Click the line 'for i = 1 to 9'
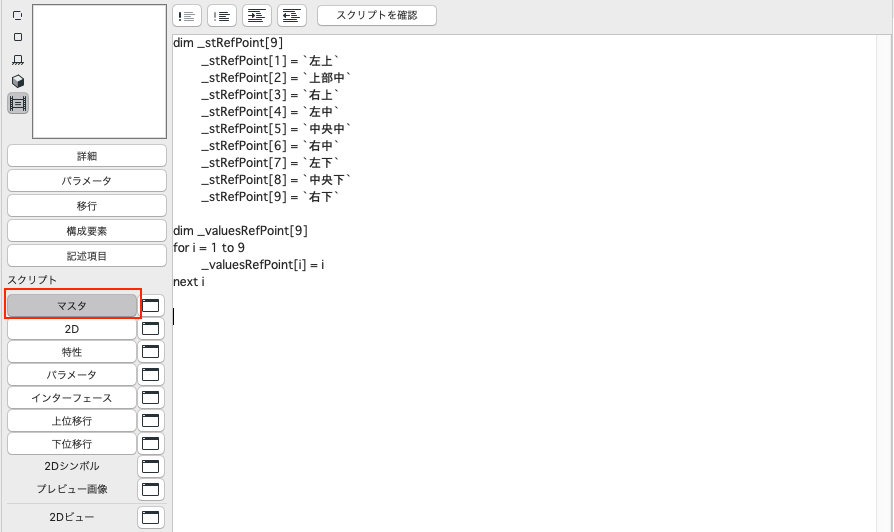This screenshot has height=532, width=894. (x=209, y=248)
